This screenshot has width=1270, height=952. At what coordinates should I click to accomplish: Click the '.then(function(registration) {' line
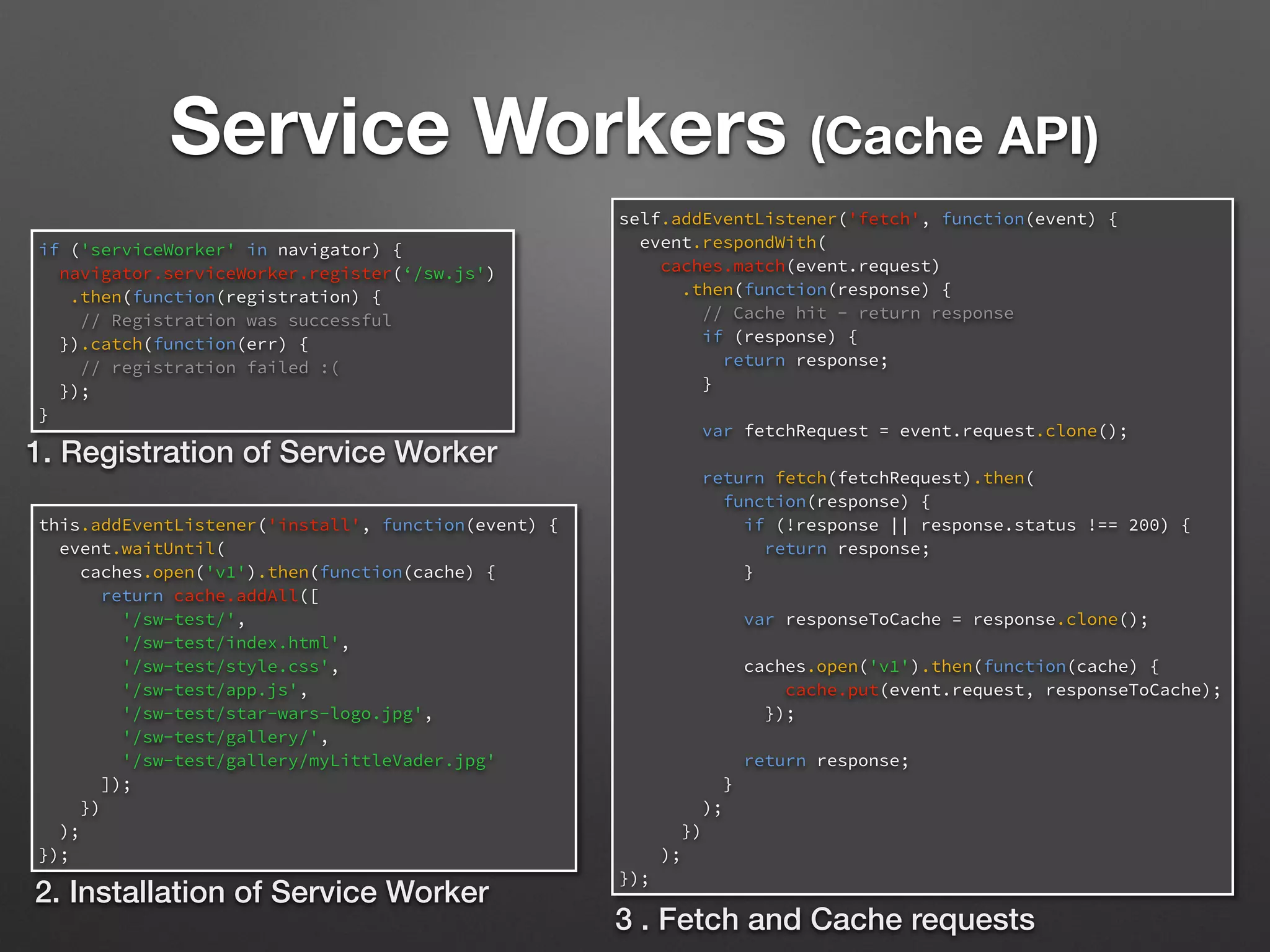click(226, 297)
